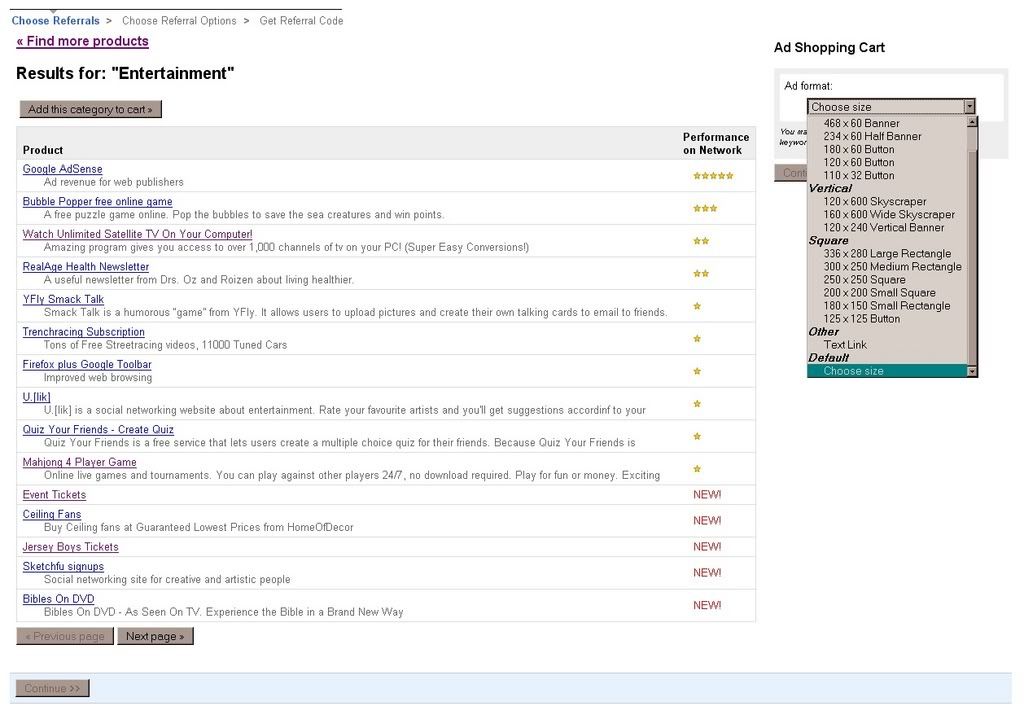Viewport: 1024px width, 715px height.
Task: Go to Choose Referral Options step
Action: [x=179, y=20]
